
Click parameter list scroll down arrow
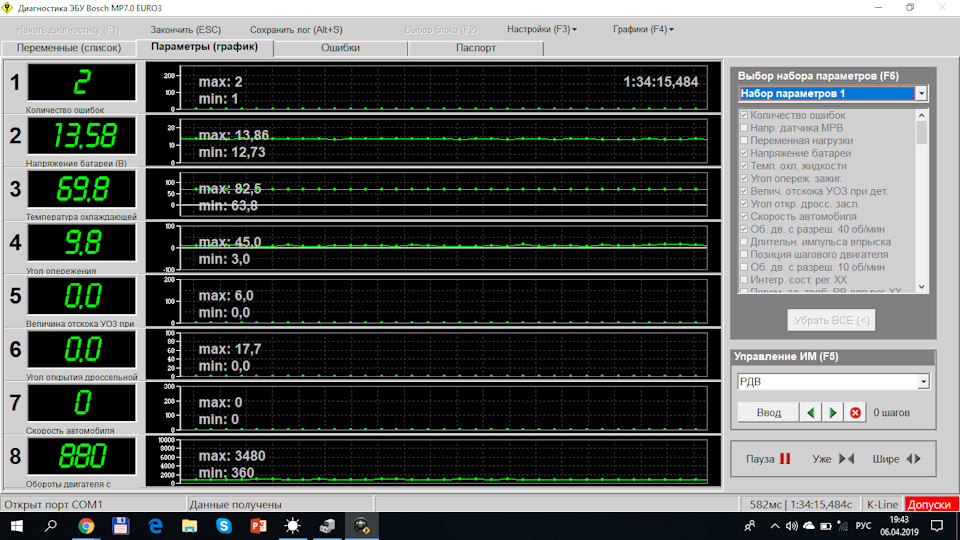pos(921,287)
